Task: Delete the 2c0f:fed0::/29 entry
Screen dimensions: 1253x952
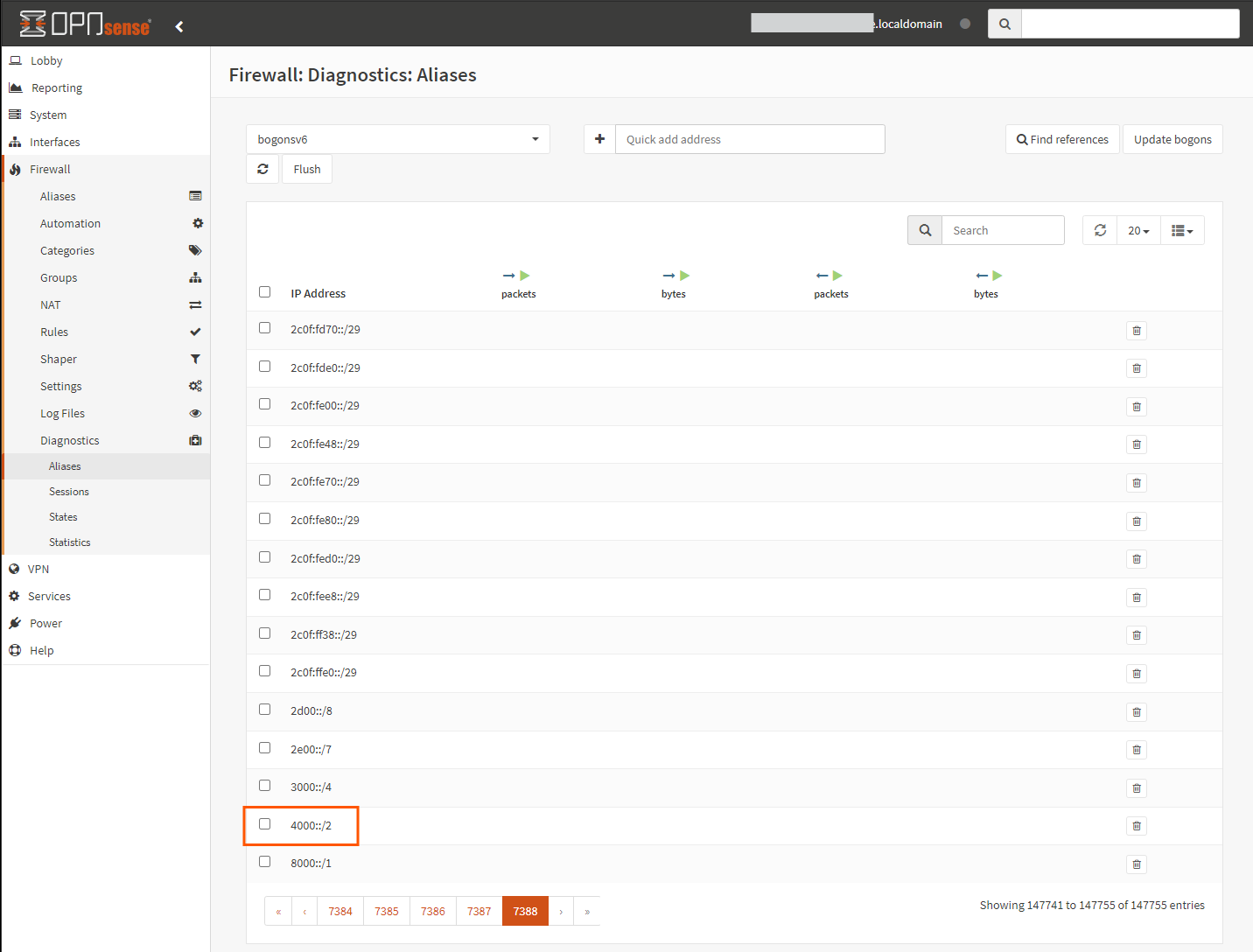Action: [x=1137, y=559]
